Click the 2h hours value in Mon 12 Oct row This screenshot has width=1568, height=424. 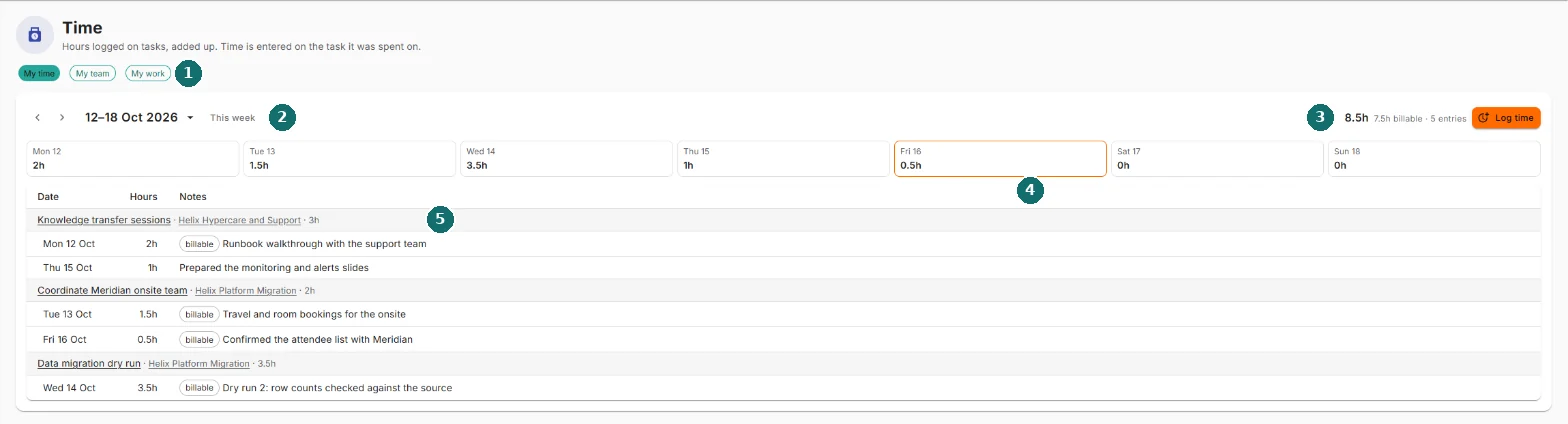152,244
